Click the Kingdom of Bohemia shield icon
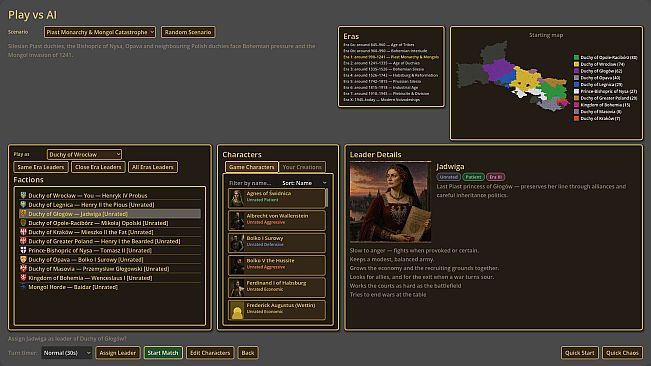 click(x=23, y=278)
